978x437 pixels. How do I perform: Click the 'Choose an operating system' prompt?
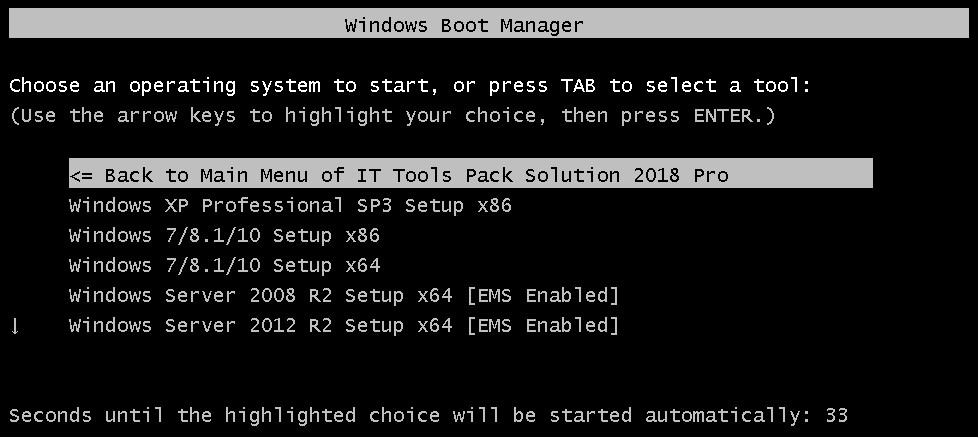[410, 85]
